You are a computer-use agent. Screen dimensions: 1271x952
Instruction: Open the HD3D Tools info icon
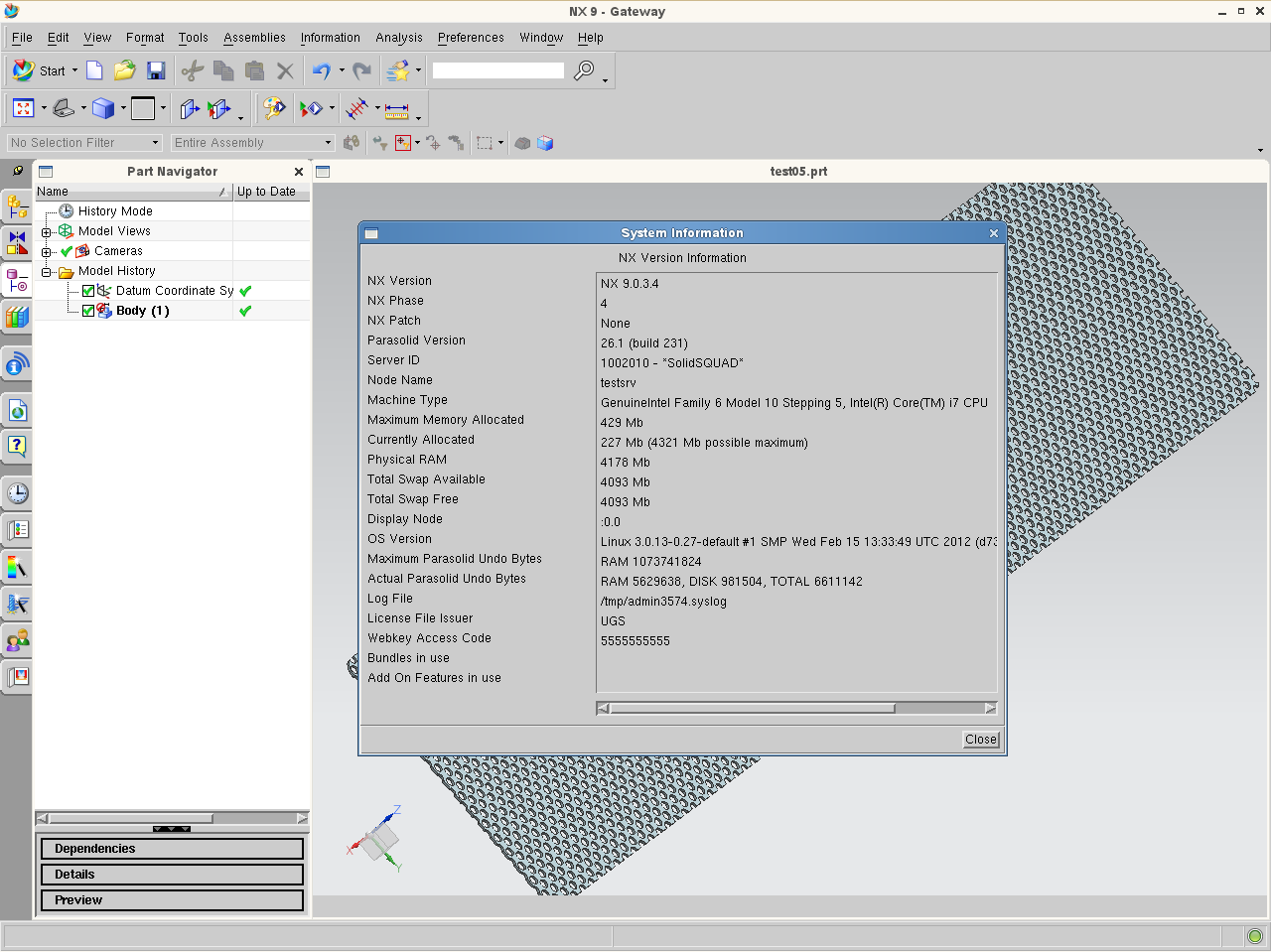(17, 365)
